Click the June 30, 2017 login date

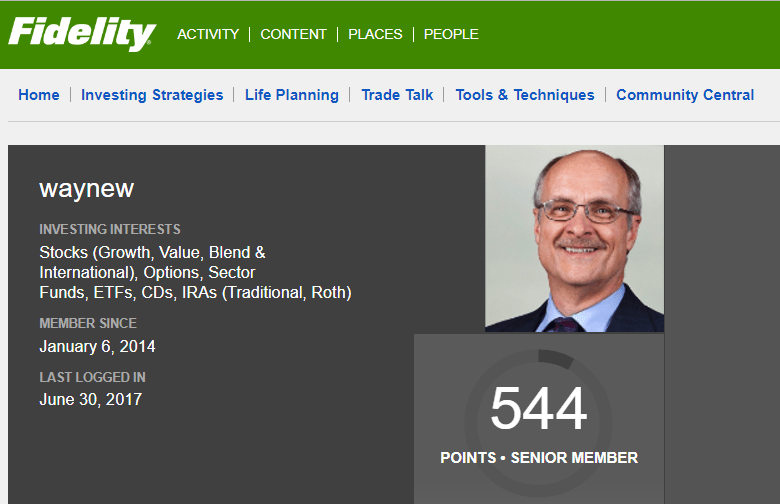[x=90, y=399]
